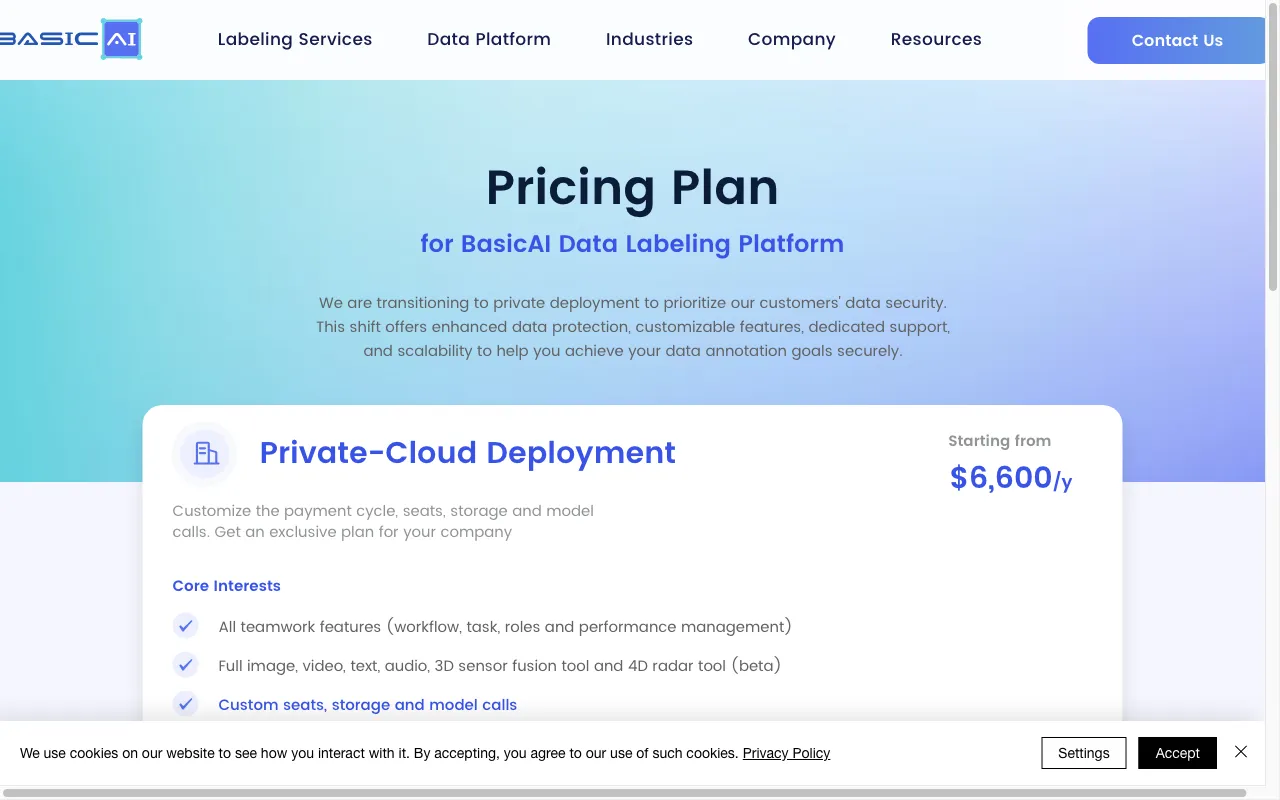Click the BasicAI logo
Screen dimensions: 1280x800
pyautogui.click(x=70, y=39)
